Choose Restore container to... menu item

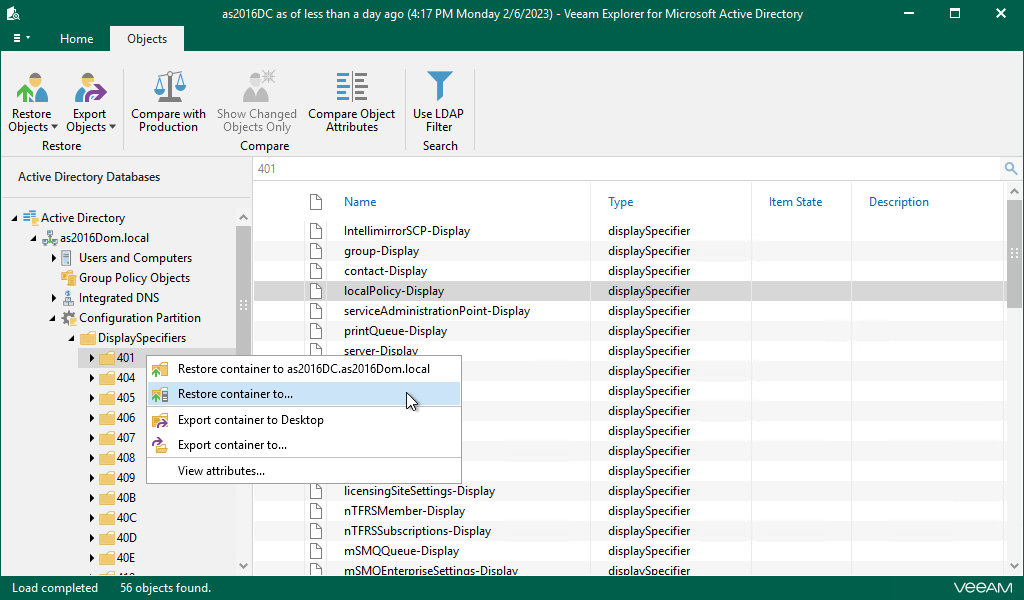coord(235,394)
